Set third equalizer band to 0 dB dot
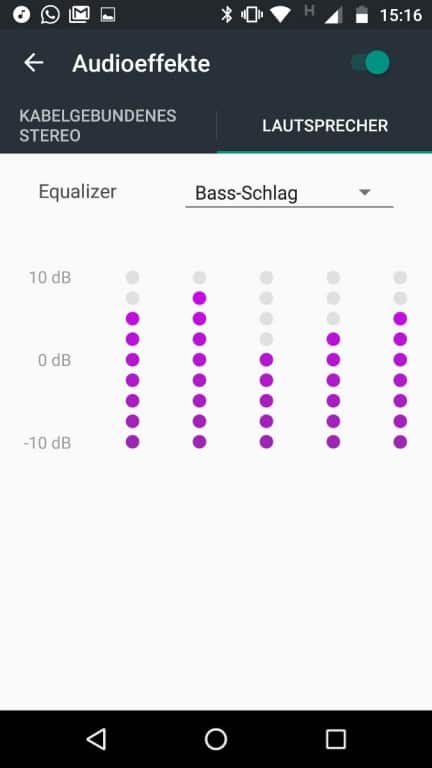Screen dimensions: 432x768 click(x=266, y=360)
